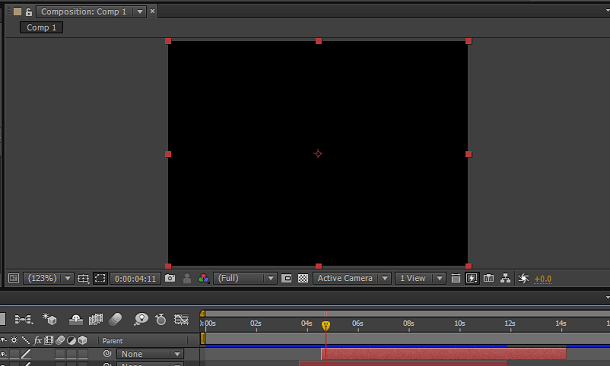Viewport: 610px width, 366px height.
Task: Toggle the transparency grid checkerboard icon
Action: (x=303, y=278)
